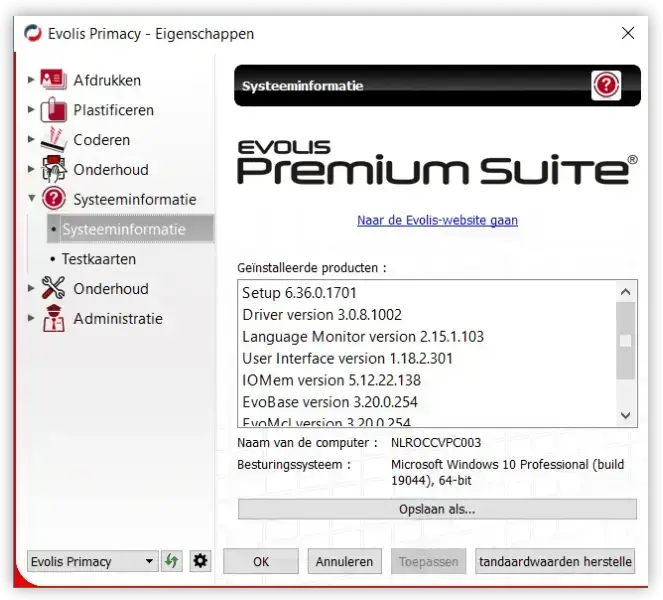The height and width of the screenshot is (600, 663).
Task: Expand the Onderhoud node arrow above Administratie
Action: coord(30,288)
